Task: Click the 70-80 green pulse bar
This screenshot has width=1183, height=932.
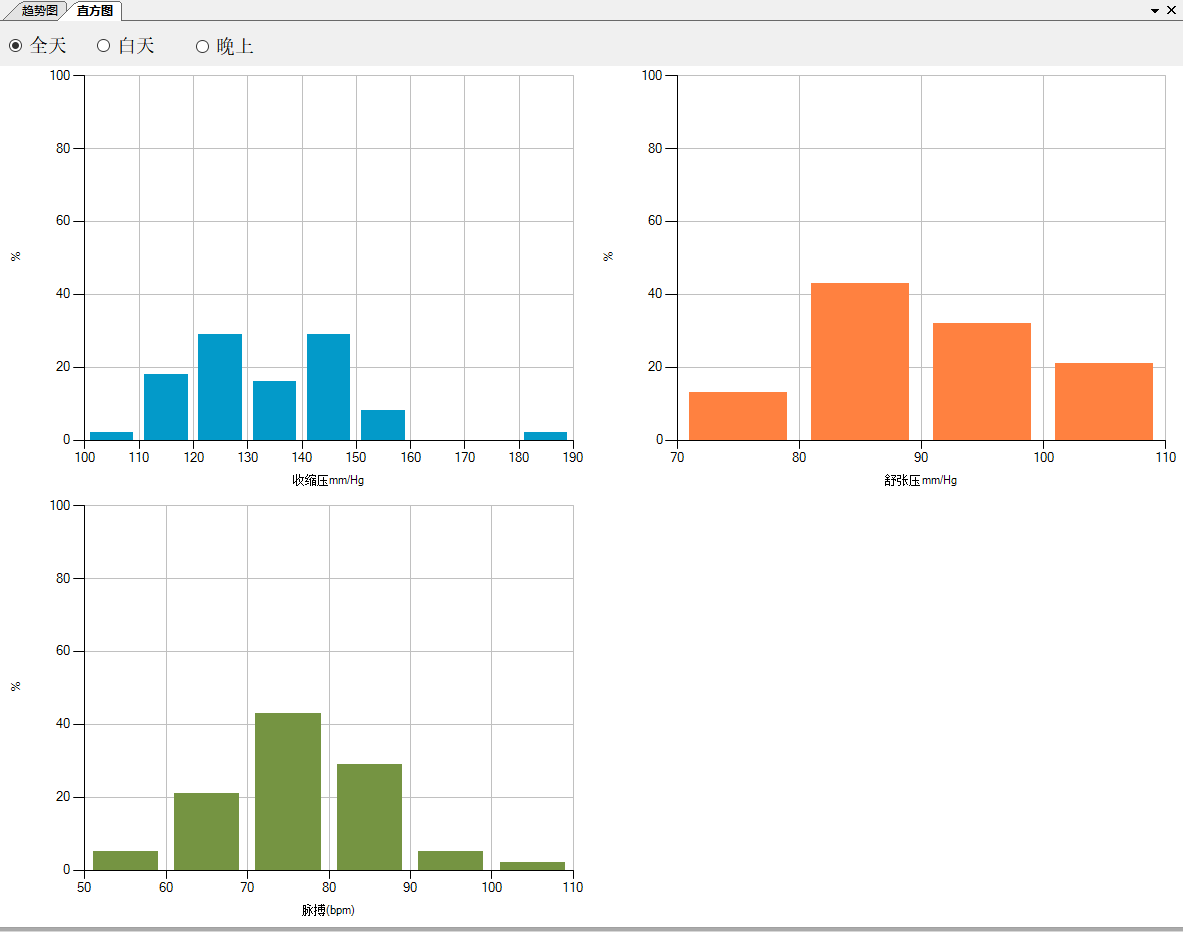Action: [288, 791]
